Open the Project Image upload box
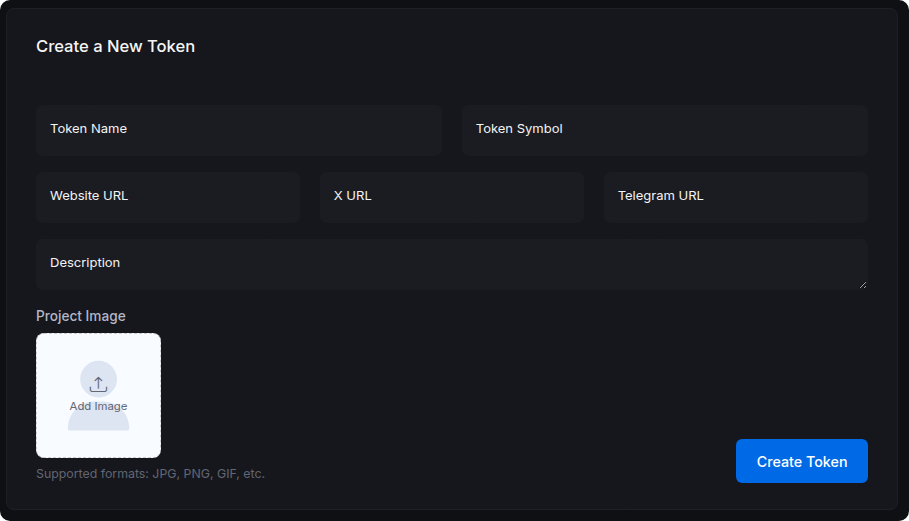This screenshot has height=521, width=909. point(99,395)
